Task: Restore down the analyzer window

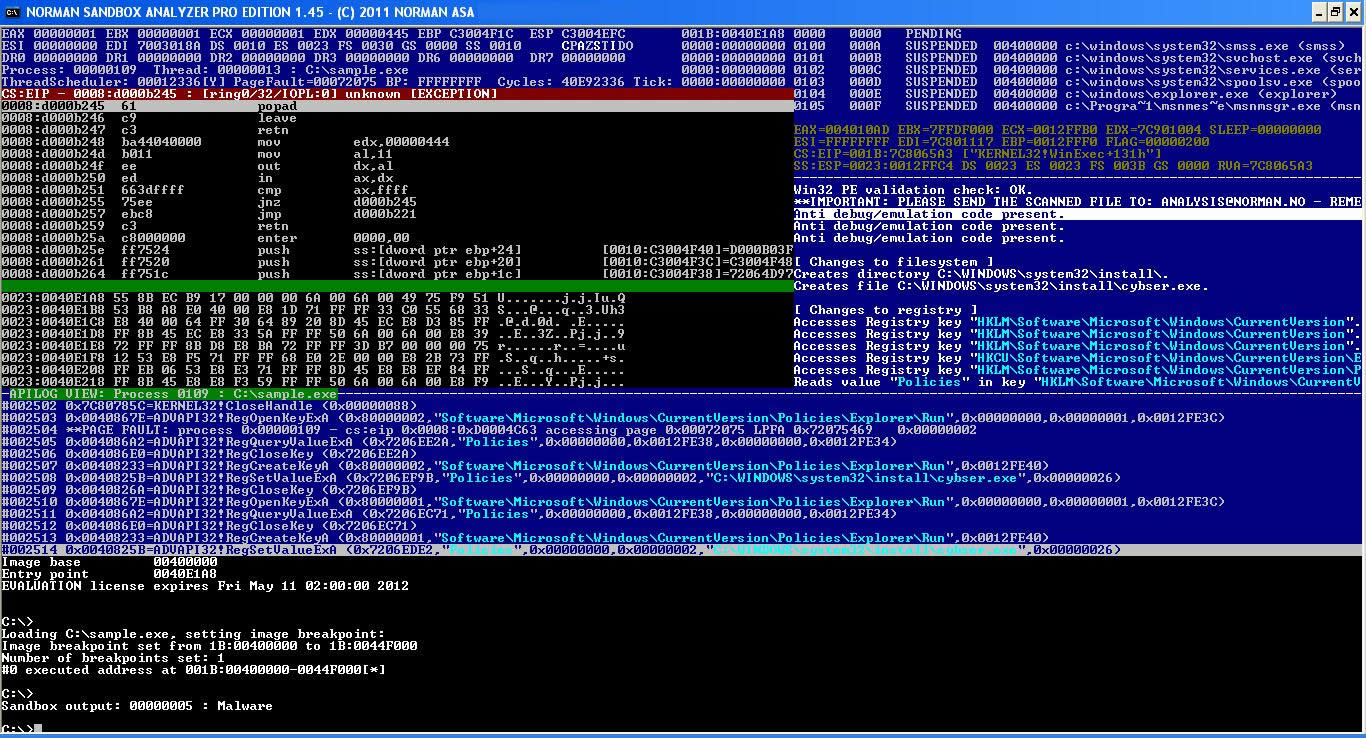Action: tap(1334, 12)
